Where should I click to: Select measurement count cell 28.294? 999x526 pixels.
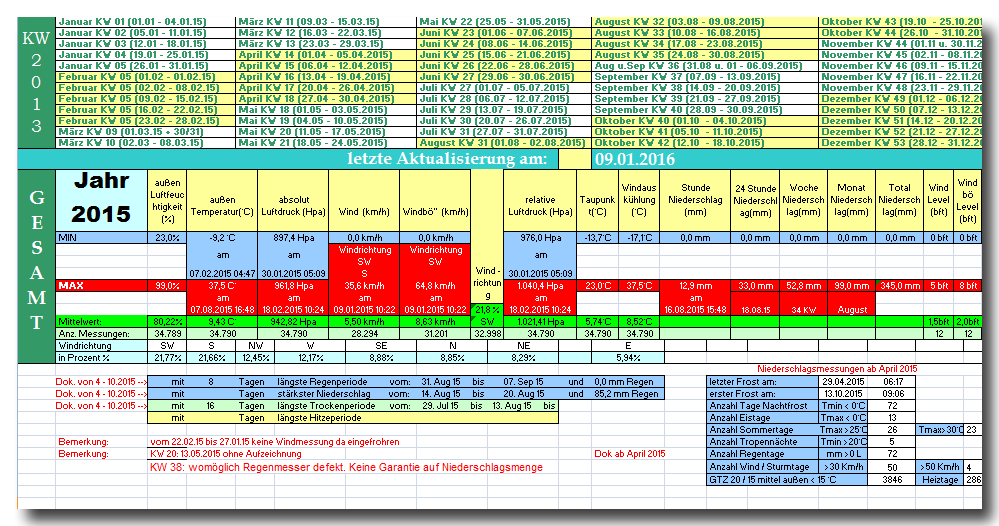[364, 334]
